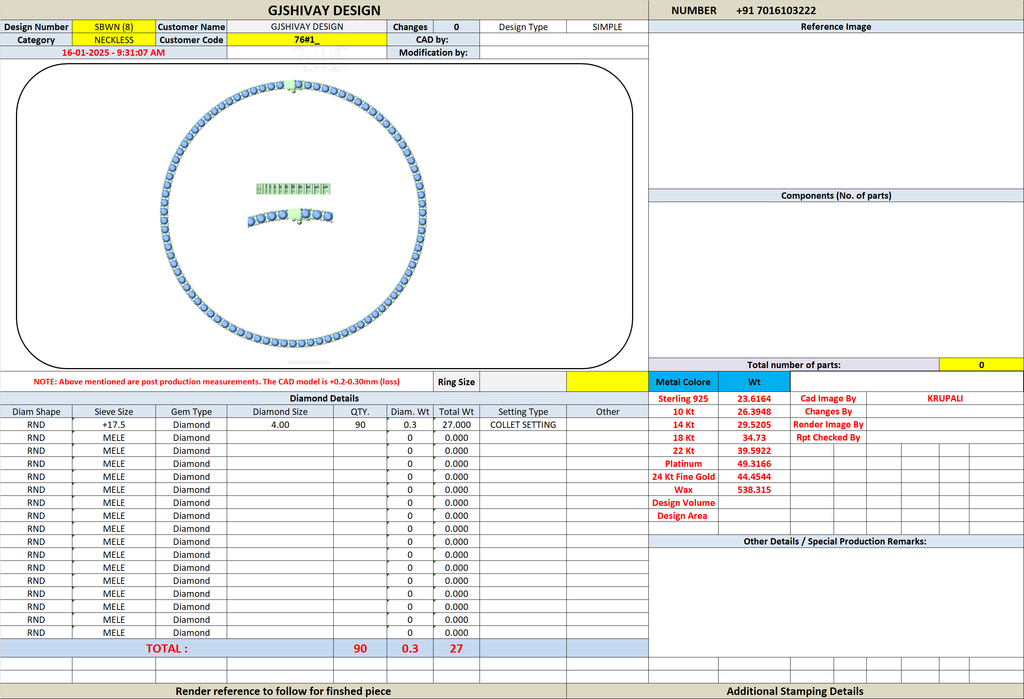Click the Modification by: label cell
This screenshot has height=699, width=1024.
tap(433, 53)
